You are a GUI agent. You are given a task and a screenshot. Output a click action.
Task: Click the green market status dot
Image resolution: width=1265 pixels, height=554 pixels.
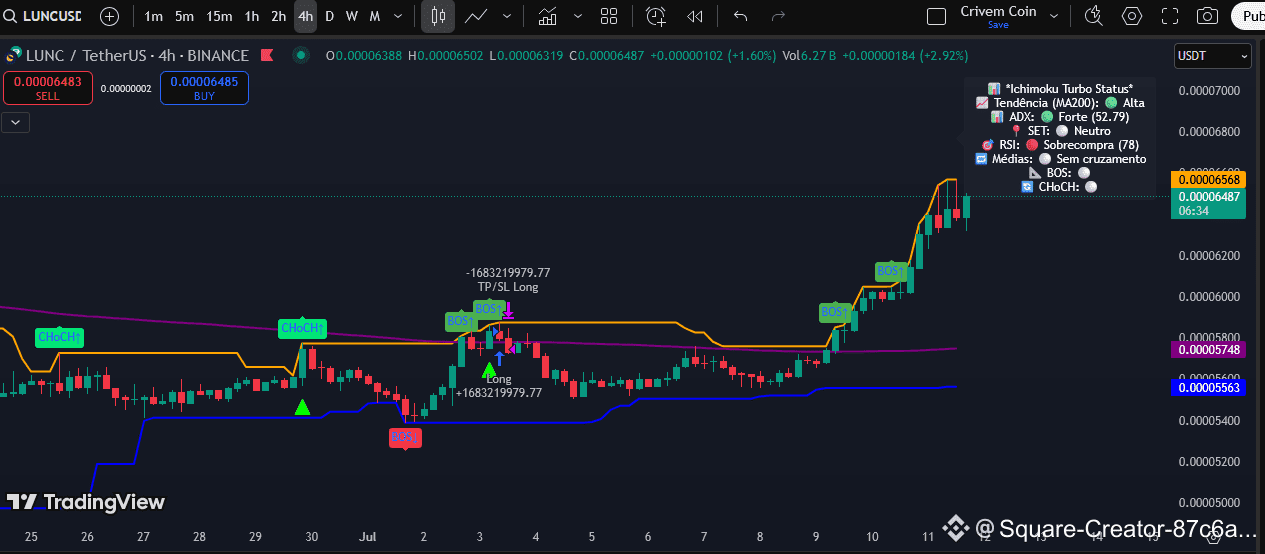[x=300, y=55]
